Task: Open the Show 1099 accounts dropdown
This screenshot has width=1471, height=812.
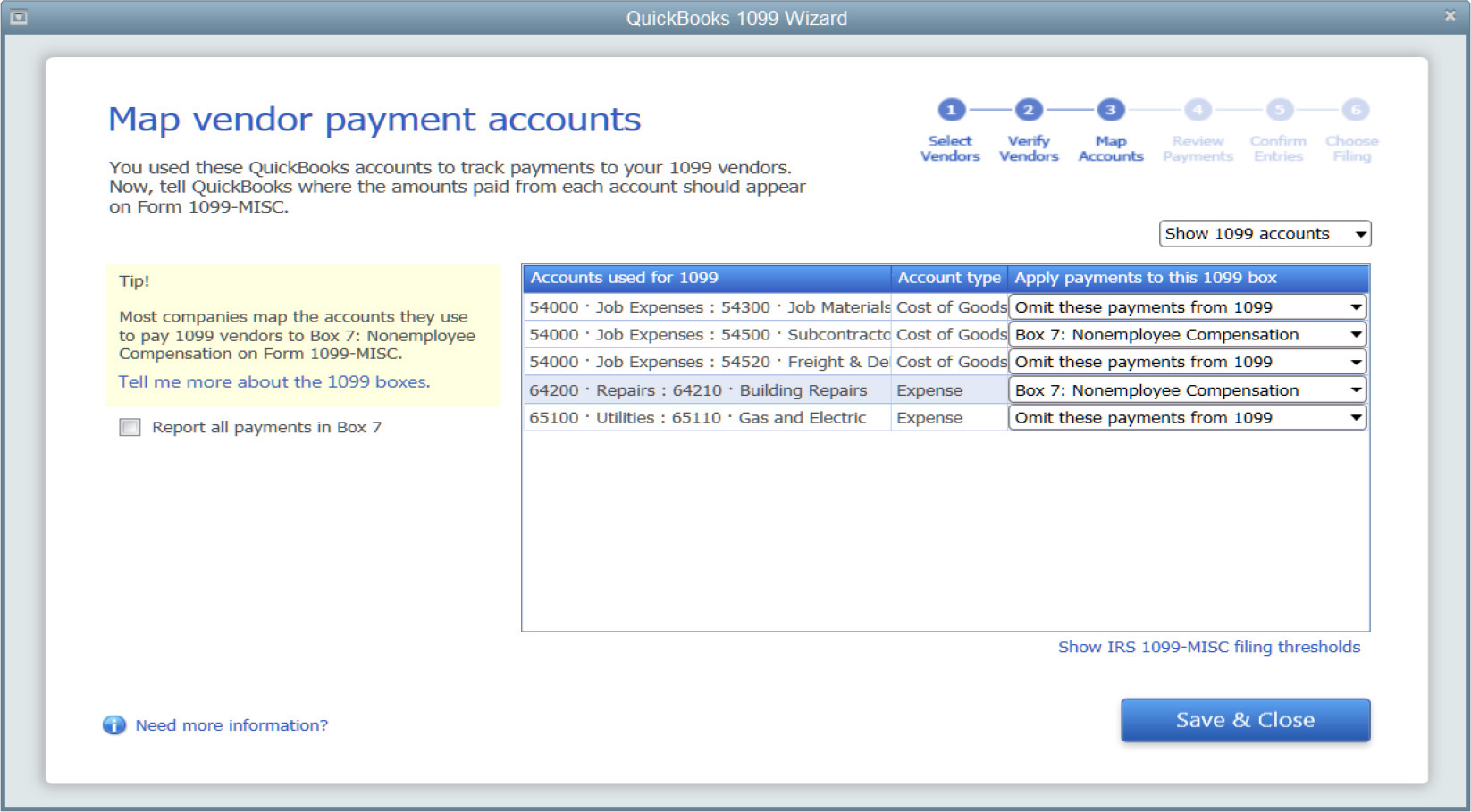Action: pyautogui.click(x=1265, y=234)
